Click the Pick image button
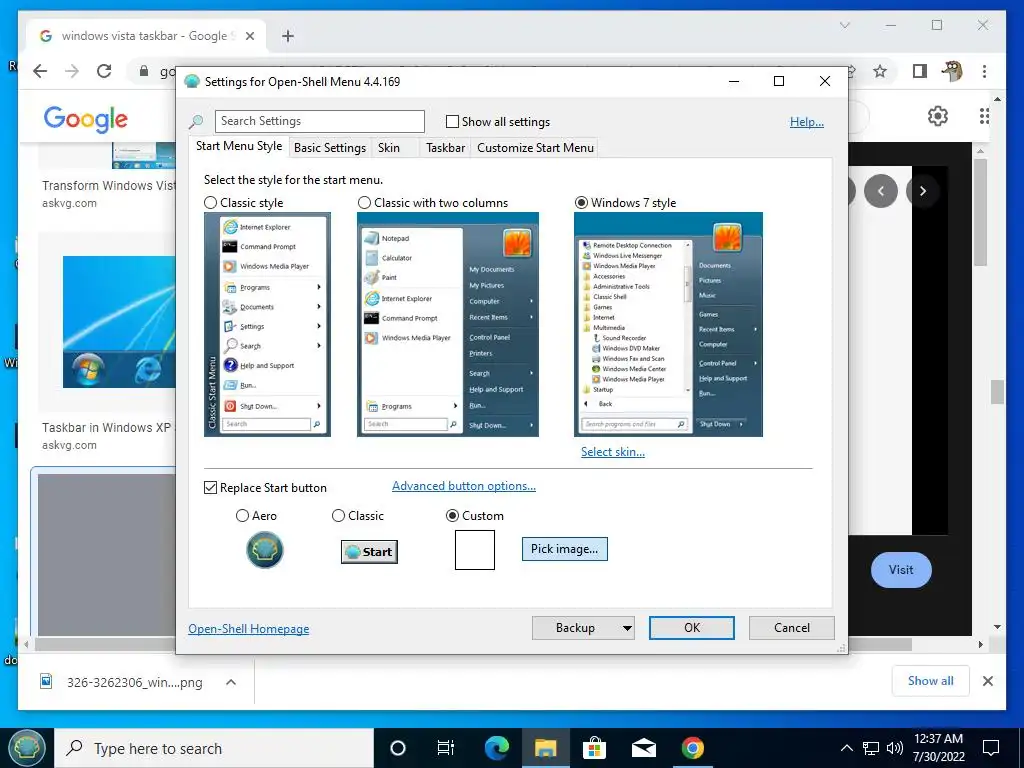 tap(564, 549)
